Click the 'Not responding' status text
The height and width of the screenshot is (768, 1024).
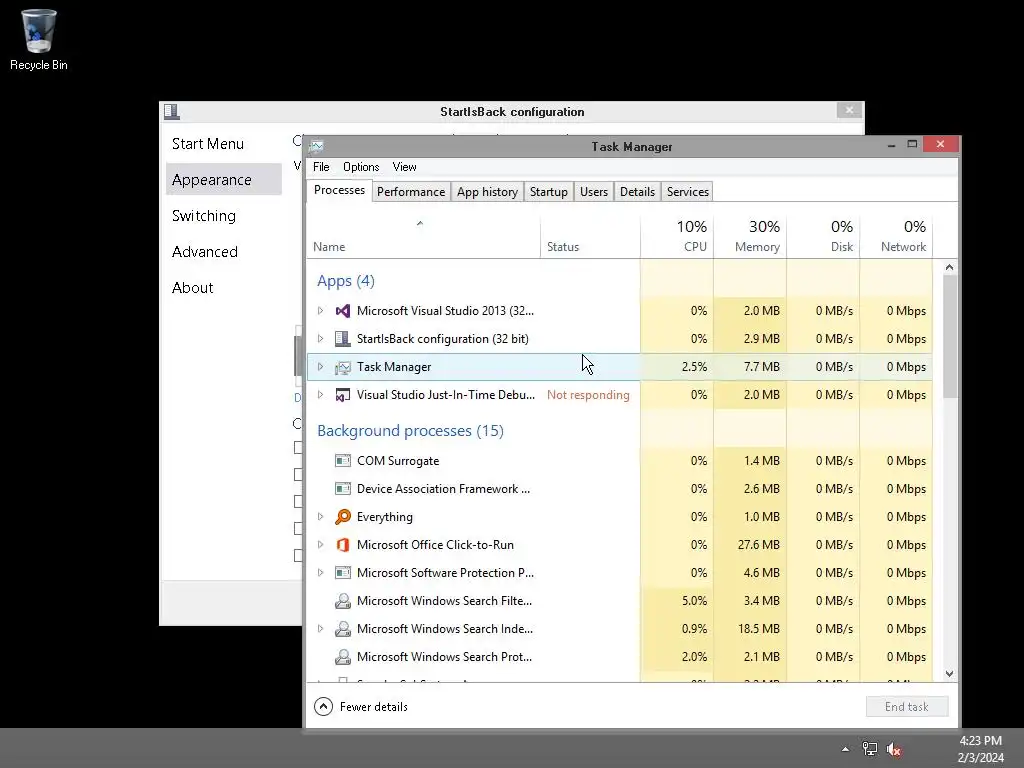point(588,395)
